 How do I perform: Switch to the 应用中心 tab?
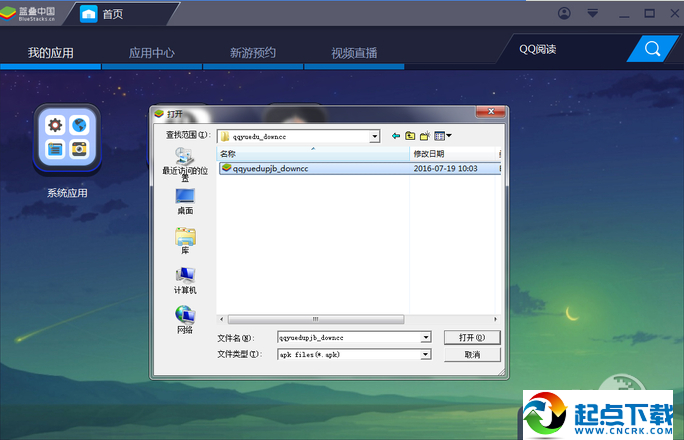click(152, 53)
